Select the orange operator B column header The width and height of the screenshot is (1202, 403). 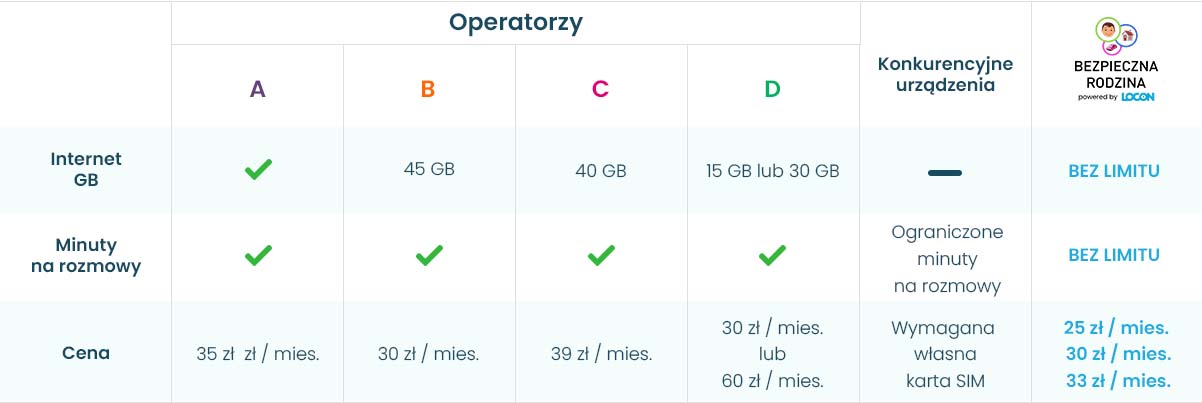pyautogui.click(x=428, y=89)
